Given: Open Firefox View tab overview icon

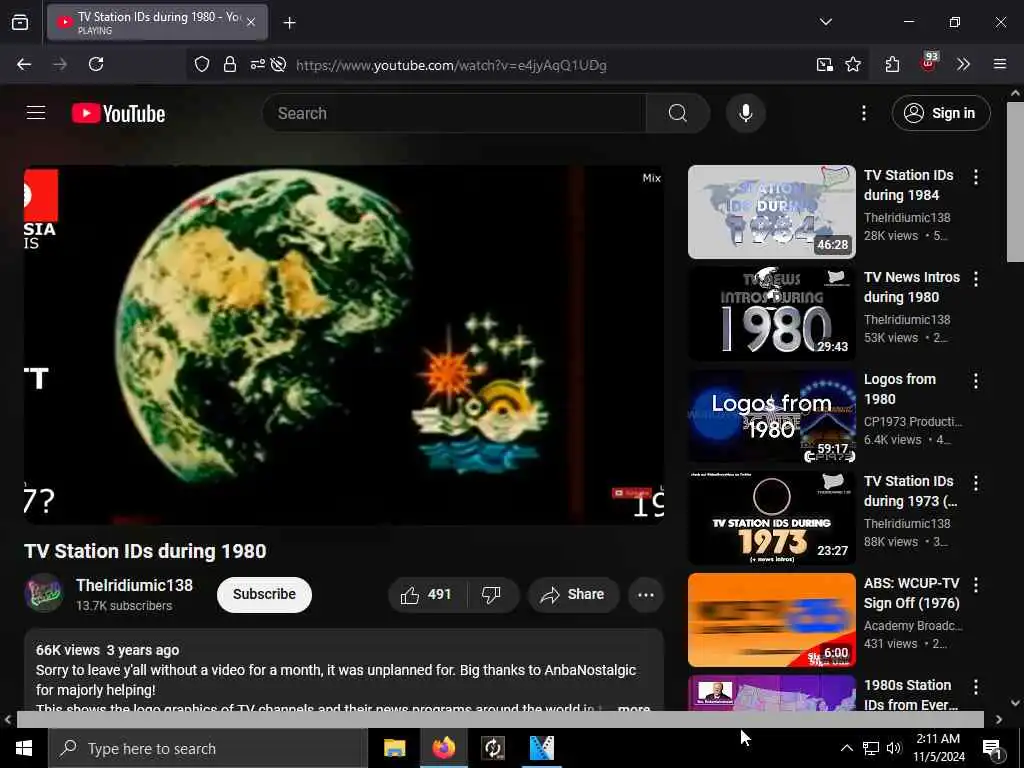Looking at the screenshot, I should (20, 22).
